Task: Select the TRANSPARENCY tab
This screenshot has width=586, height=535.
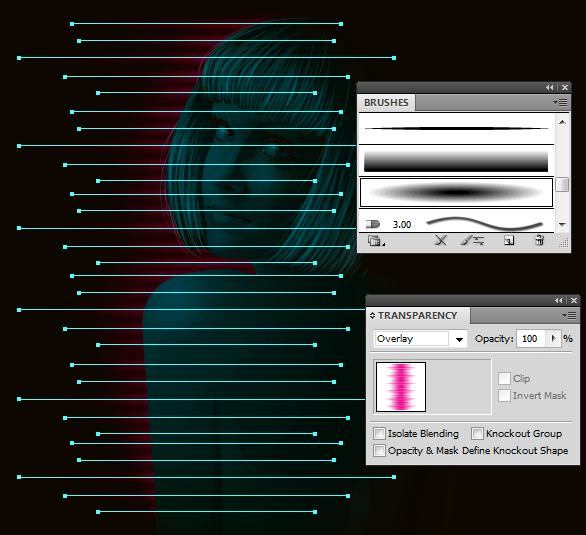Action: point(417,316)
